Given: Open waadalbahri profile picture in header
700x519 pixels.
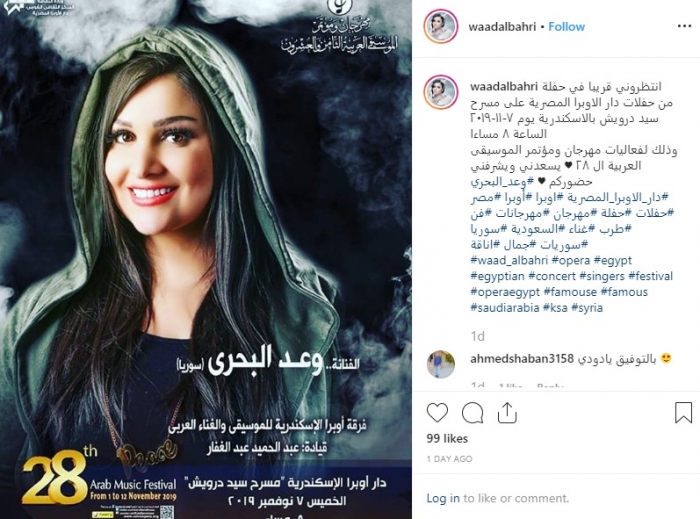Looking at the screenshot, I should [x=441, y=26].
